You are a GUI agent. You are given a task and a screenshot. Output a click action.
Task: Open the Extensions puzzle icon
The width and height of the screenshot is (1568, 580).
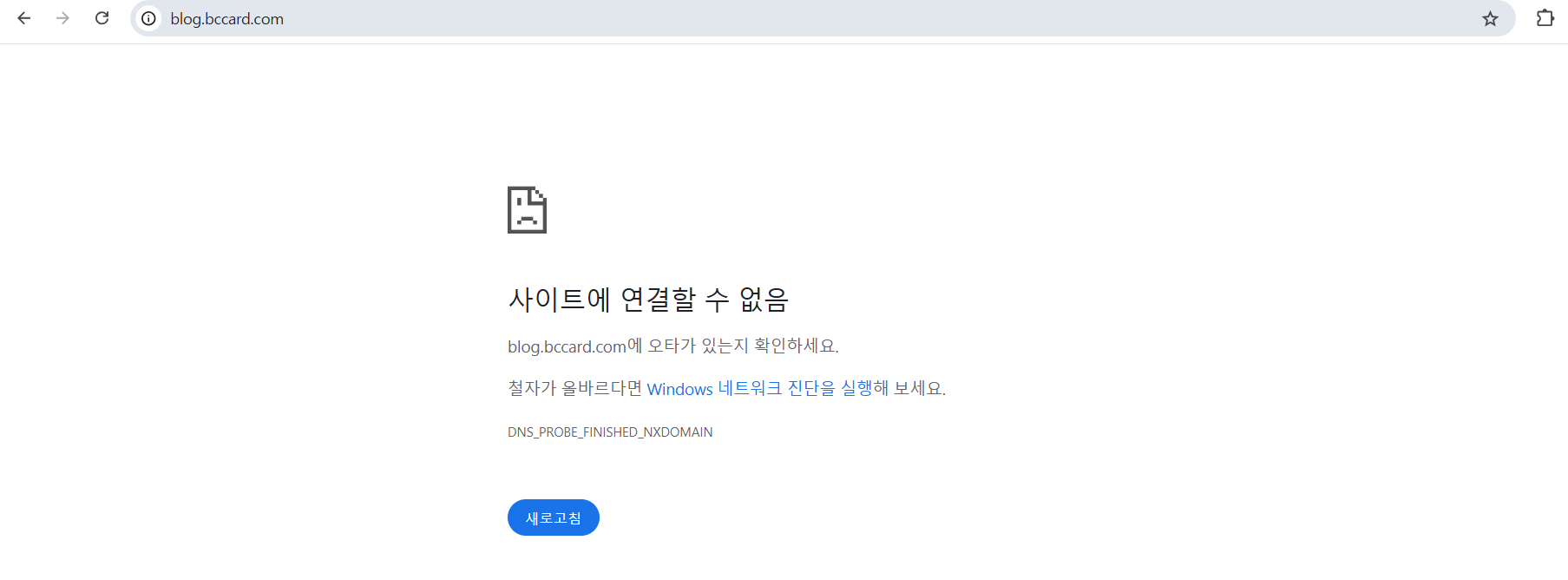click(x=1545, y=18)
